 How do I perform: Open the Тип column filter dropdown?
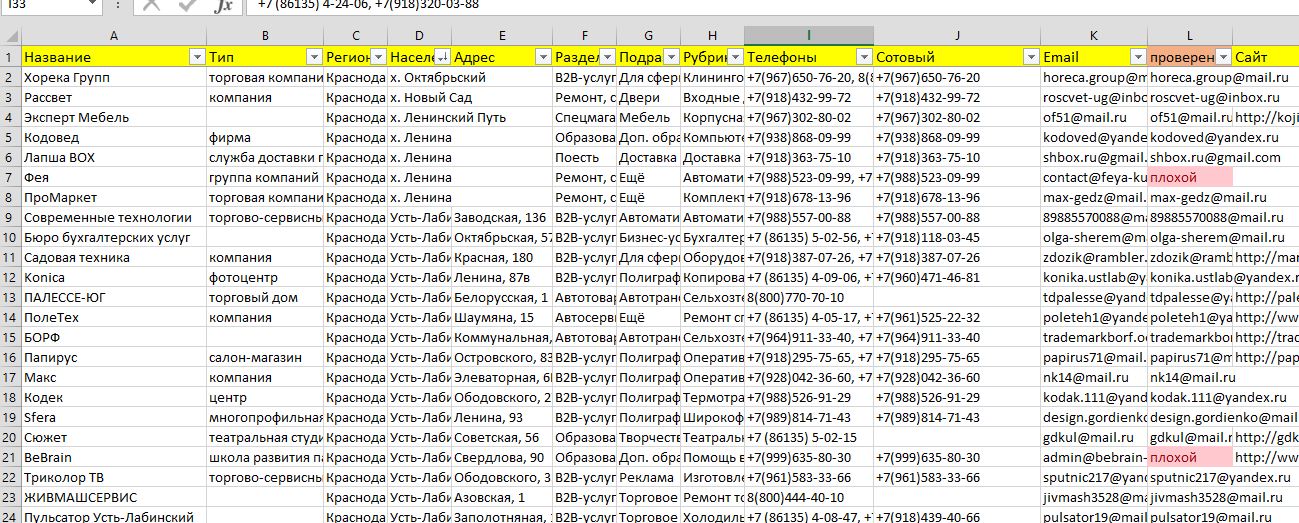point(314,57)
